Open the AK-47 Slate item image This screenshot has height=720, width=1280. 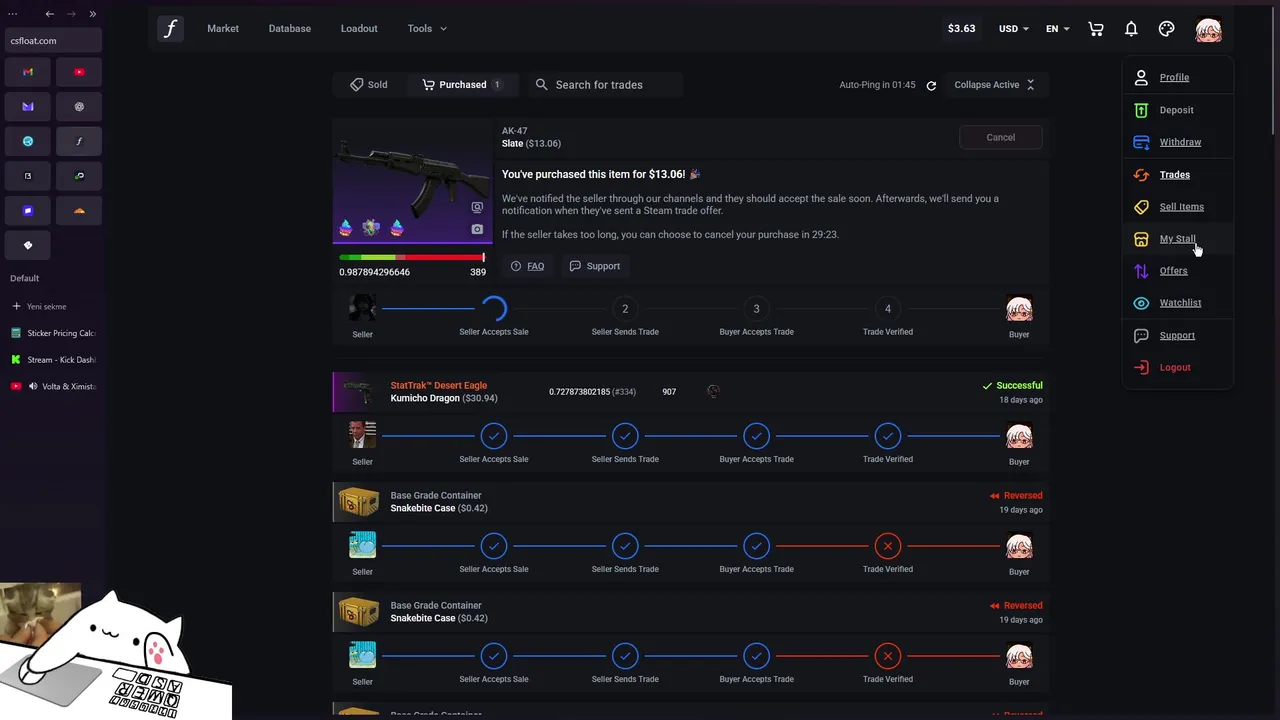(x=412, y=183)
